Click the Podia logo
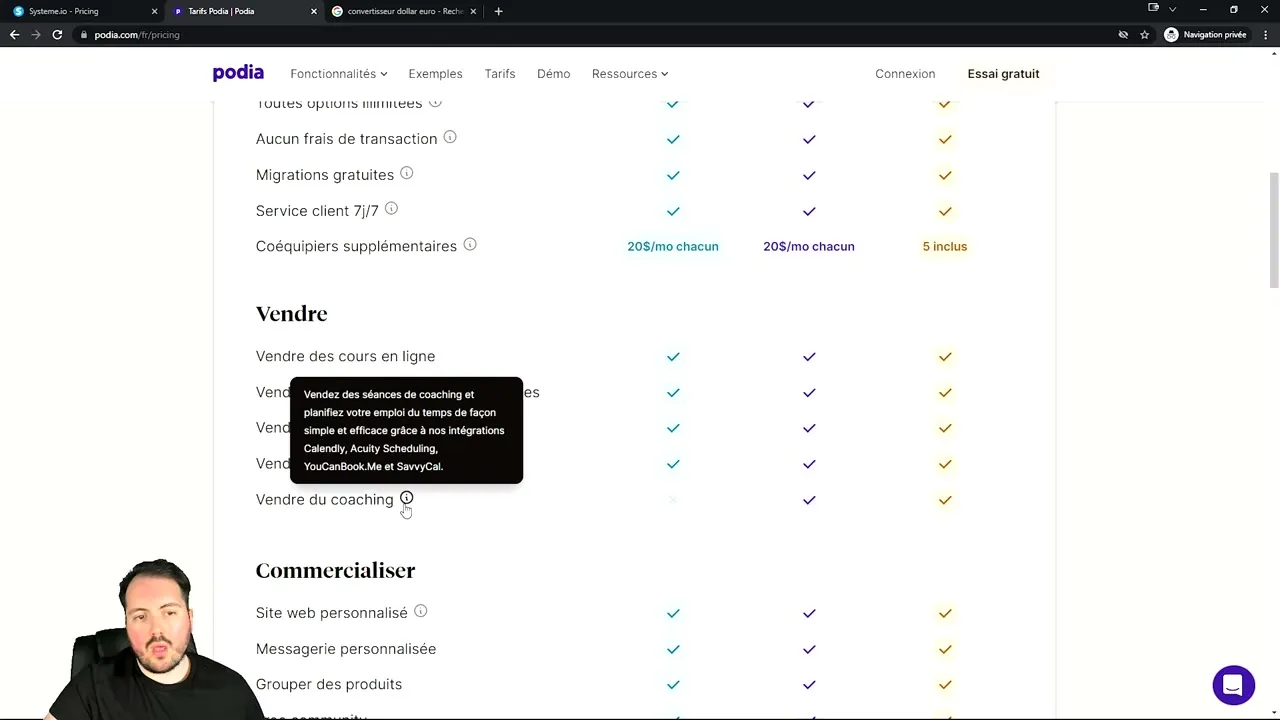Viewport: 1280px width, 720px height. pyautogui.click(x=238, y=72)
